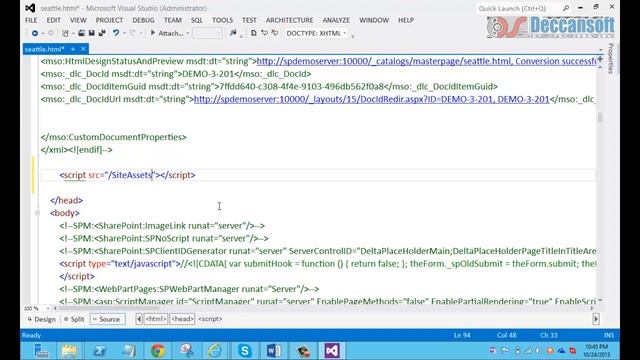Open the FILE menu

(31, 20)
